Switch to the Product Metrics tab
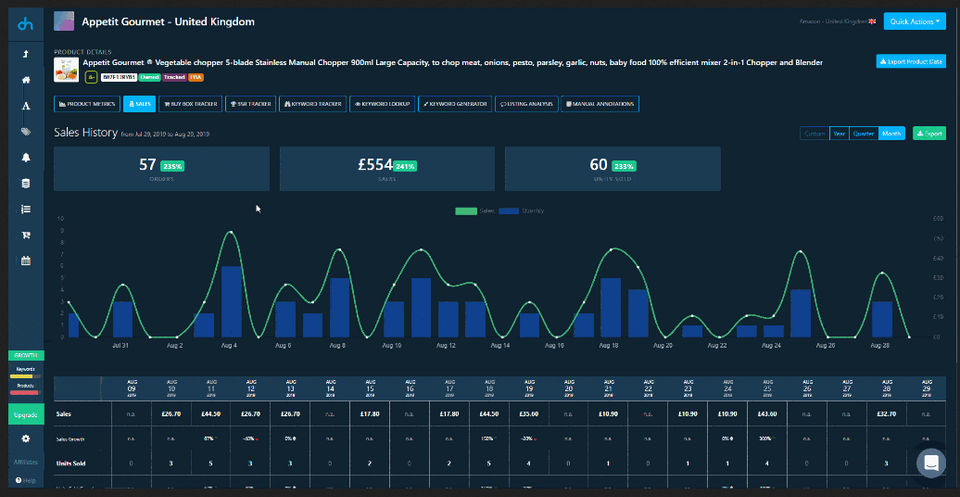 88,103
